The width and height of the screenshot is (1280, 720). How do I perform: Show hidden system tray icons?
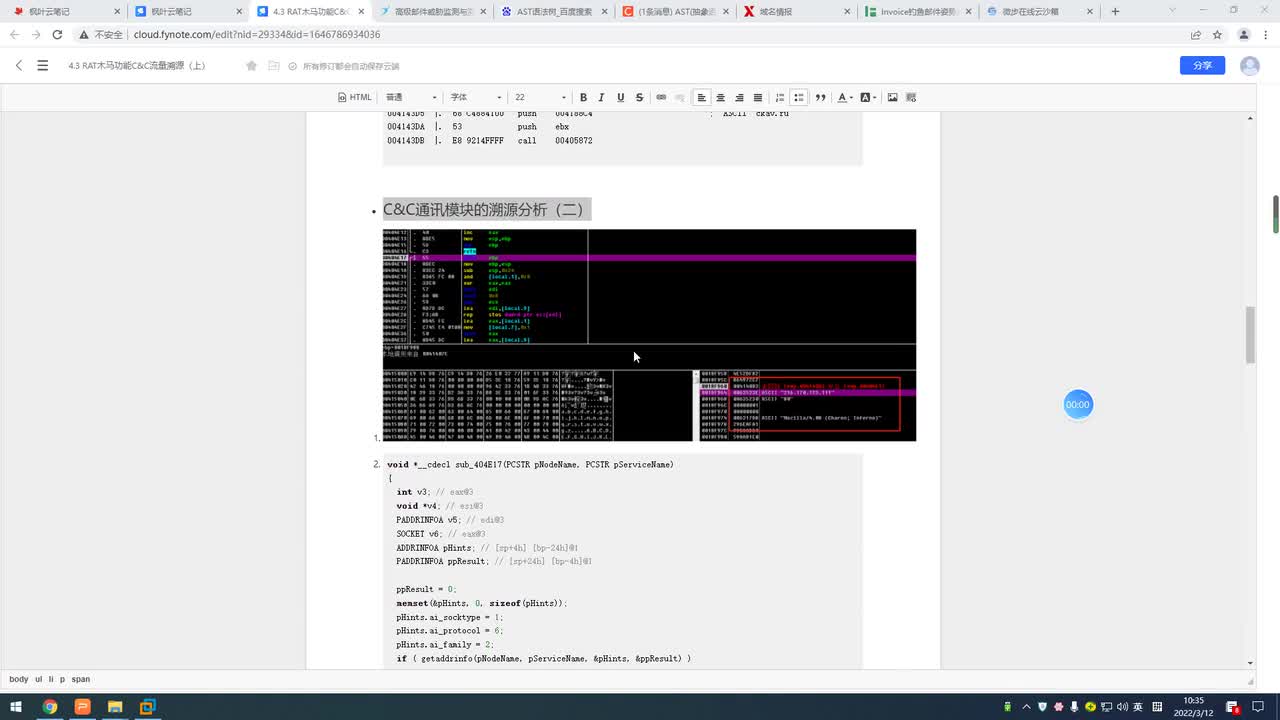click(1027, 707)
